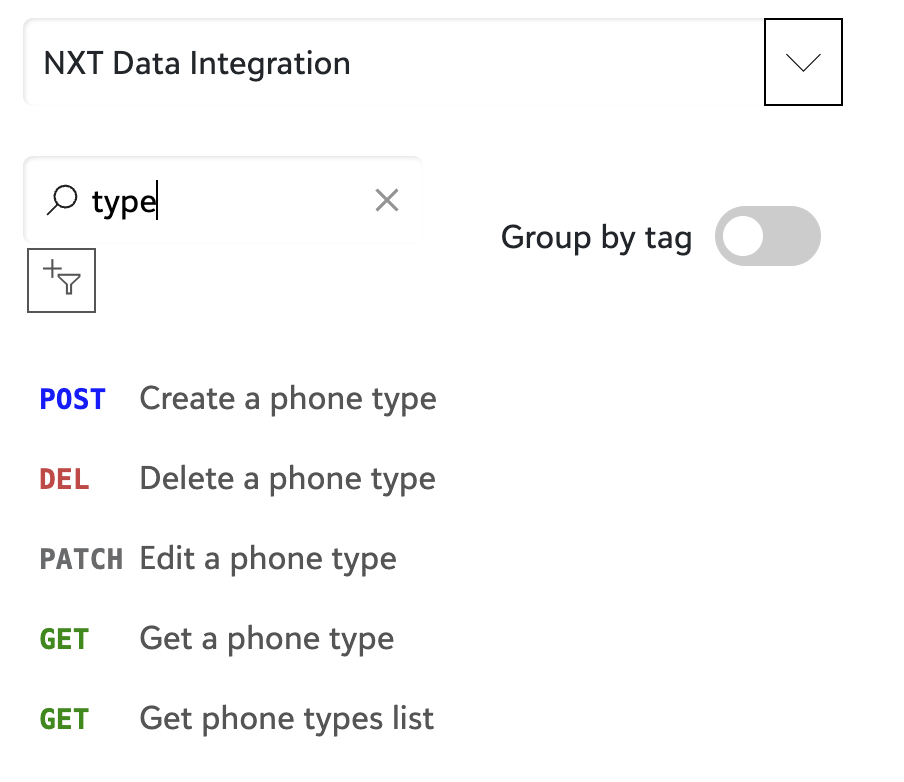Open the Edit a phone type operation

[x=268, y=559]
